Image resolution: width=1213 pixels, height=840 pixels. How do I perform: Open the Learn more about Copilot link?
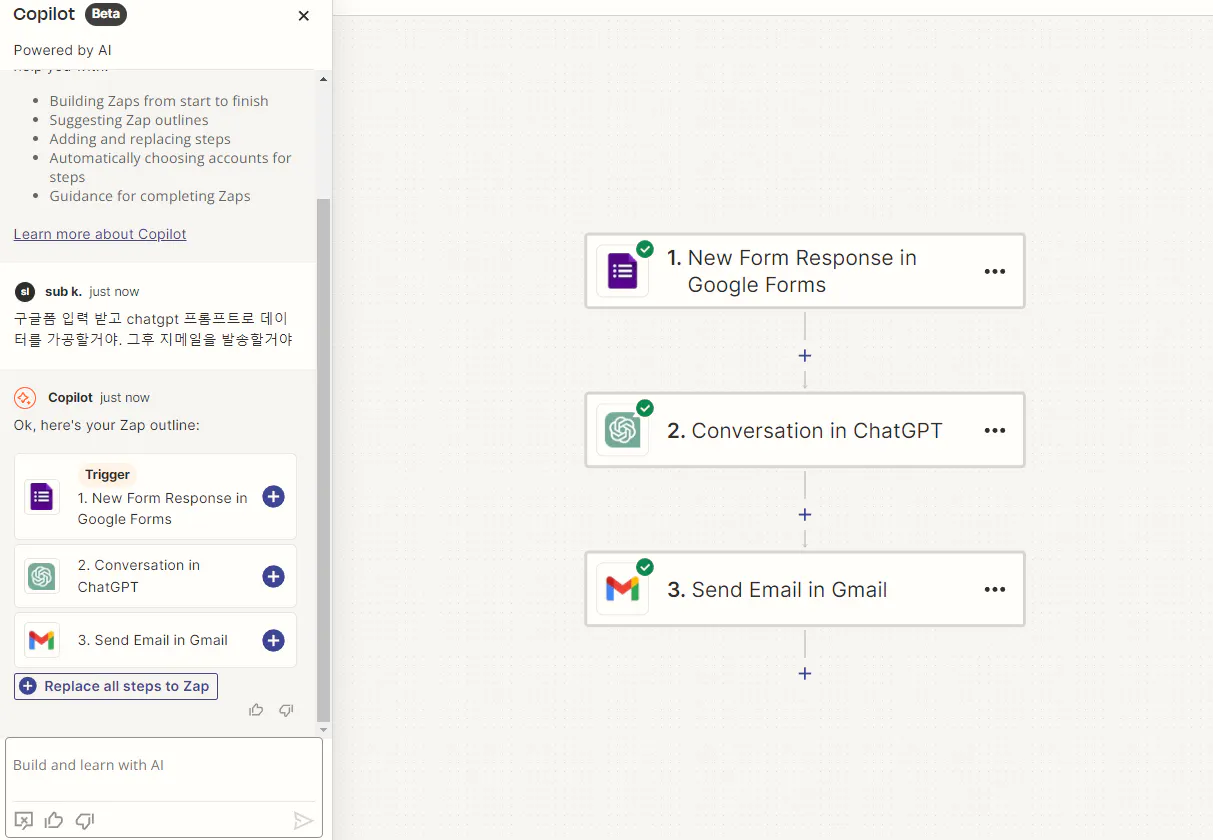click(x=100, y=234)
